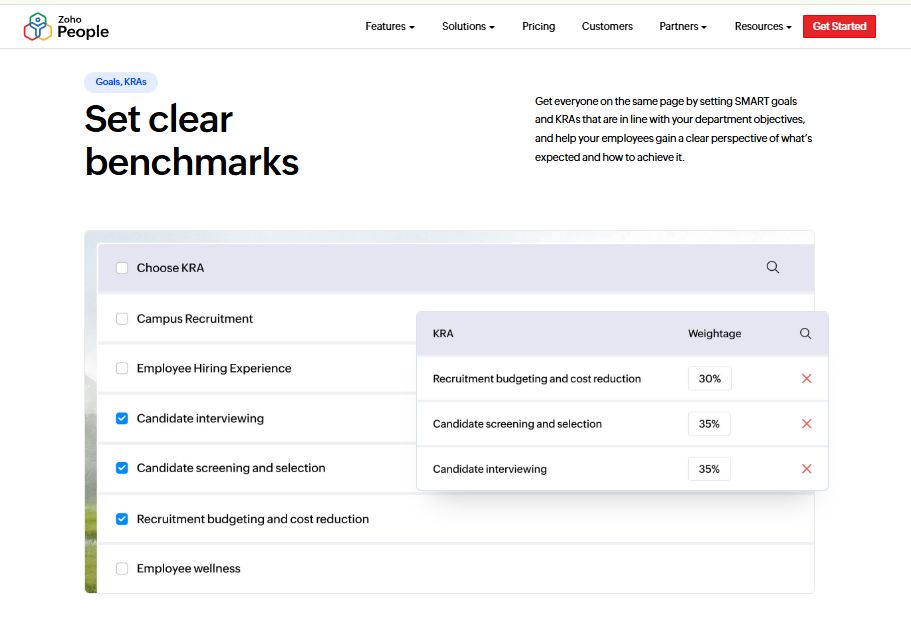911x618 pixels.
Task: Check the Employee wellness checkbox
Action: coord(122,568)
